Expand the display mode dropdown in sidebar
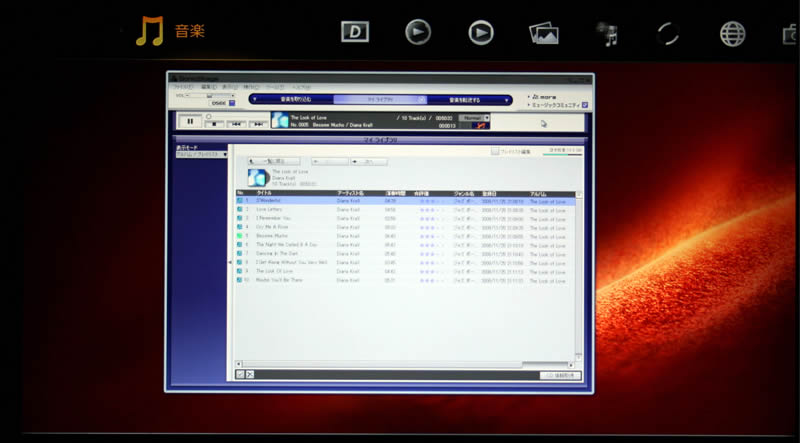Screen dimensions: 800x443 coord(201,155)
